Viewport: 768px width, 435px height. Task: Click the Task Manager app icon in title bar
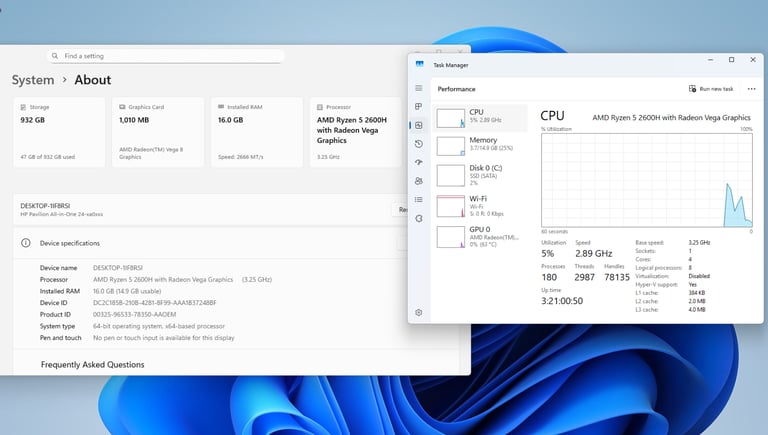[x=419, y=64]
